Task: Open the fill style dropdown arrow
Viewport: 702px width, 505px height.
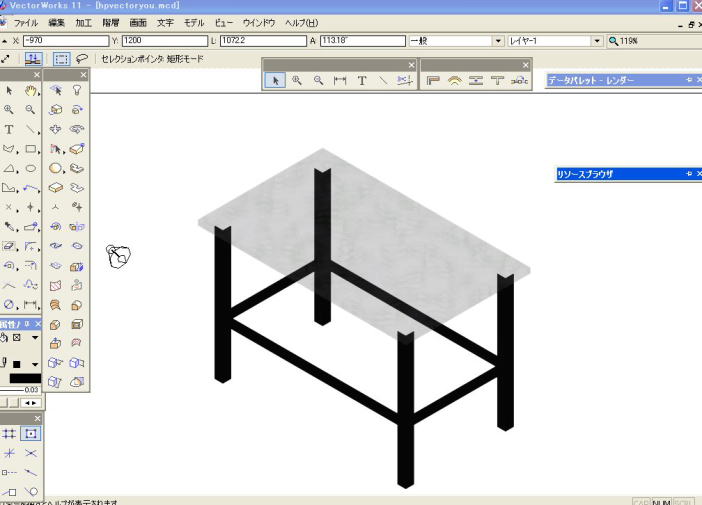Action: coord(35,338)
